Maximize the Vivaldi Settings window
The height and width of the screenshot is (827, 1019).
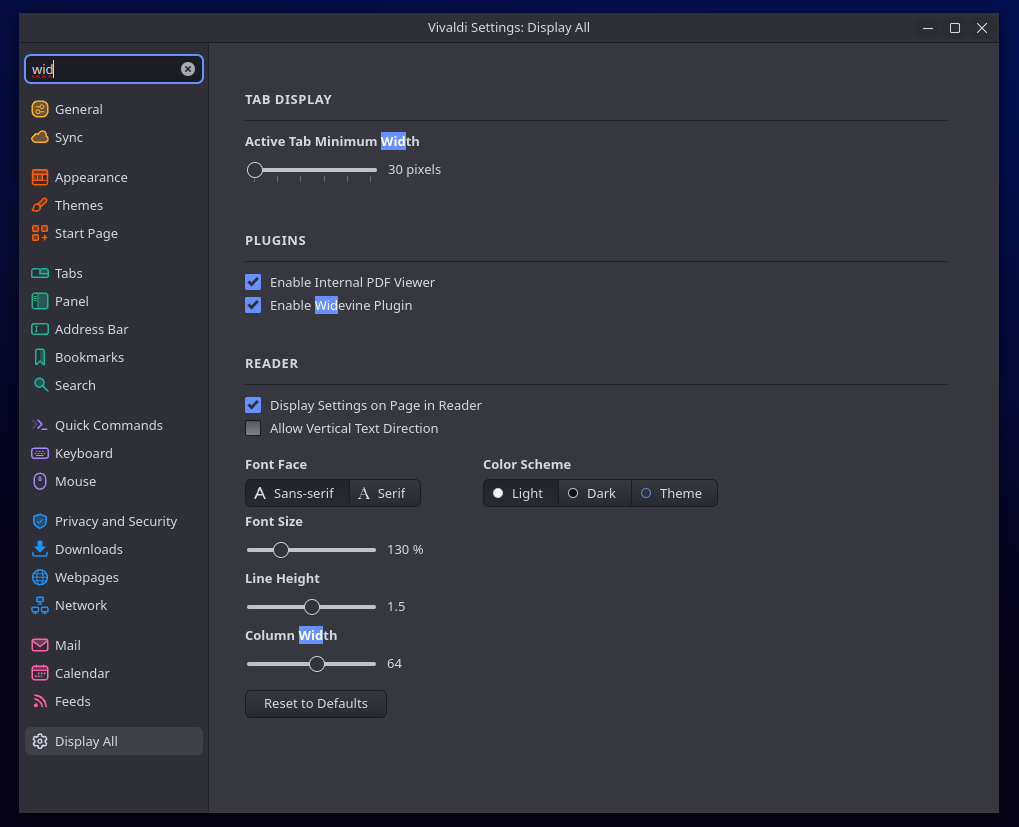[955, 28]
